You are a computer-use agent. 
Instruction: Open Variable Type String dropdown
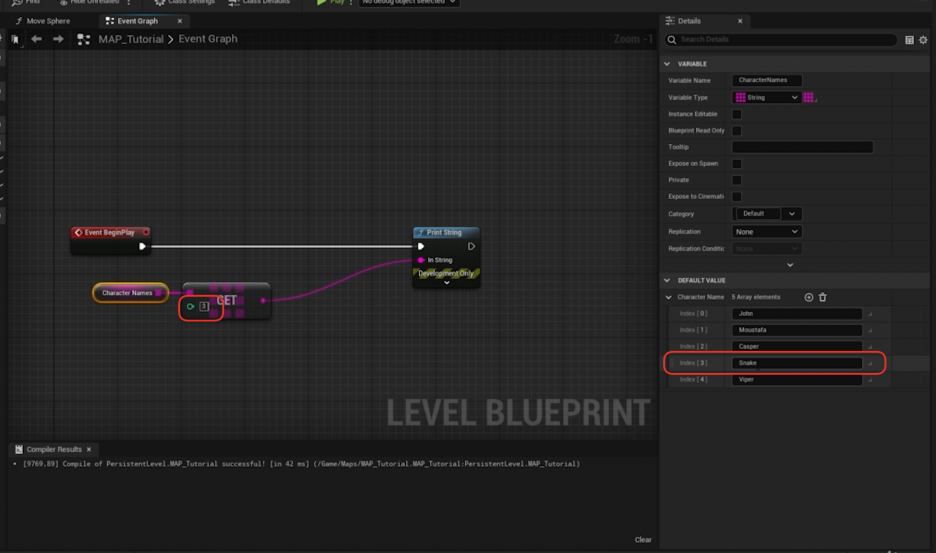[766, 97]
